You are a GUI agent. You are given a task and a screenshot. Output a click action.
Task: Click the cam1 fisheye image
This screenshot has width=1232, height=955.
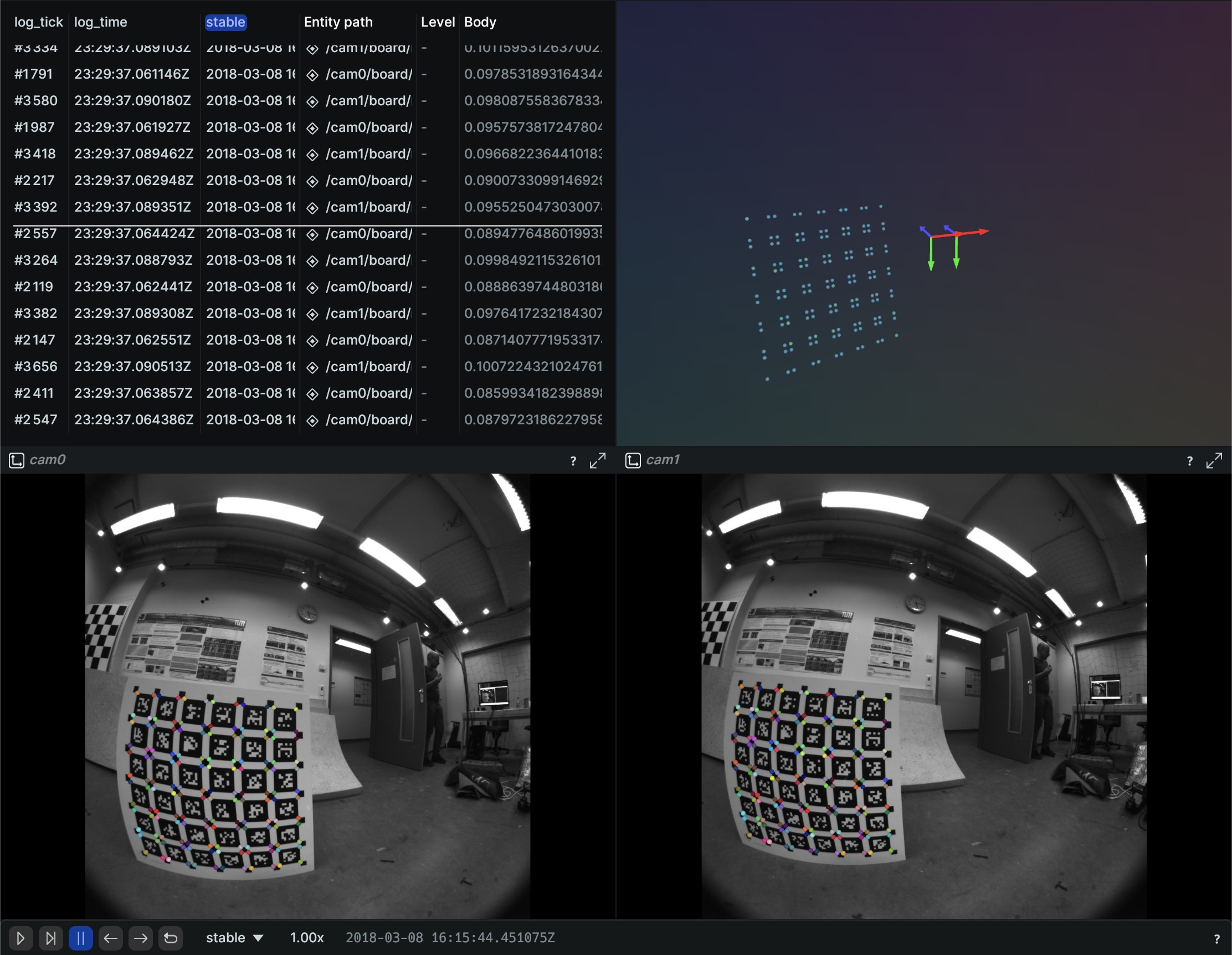pos(924,696)
